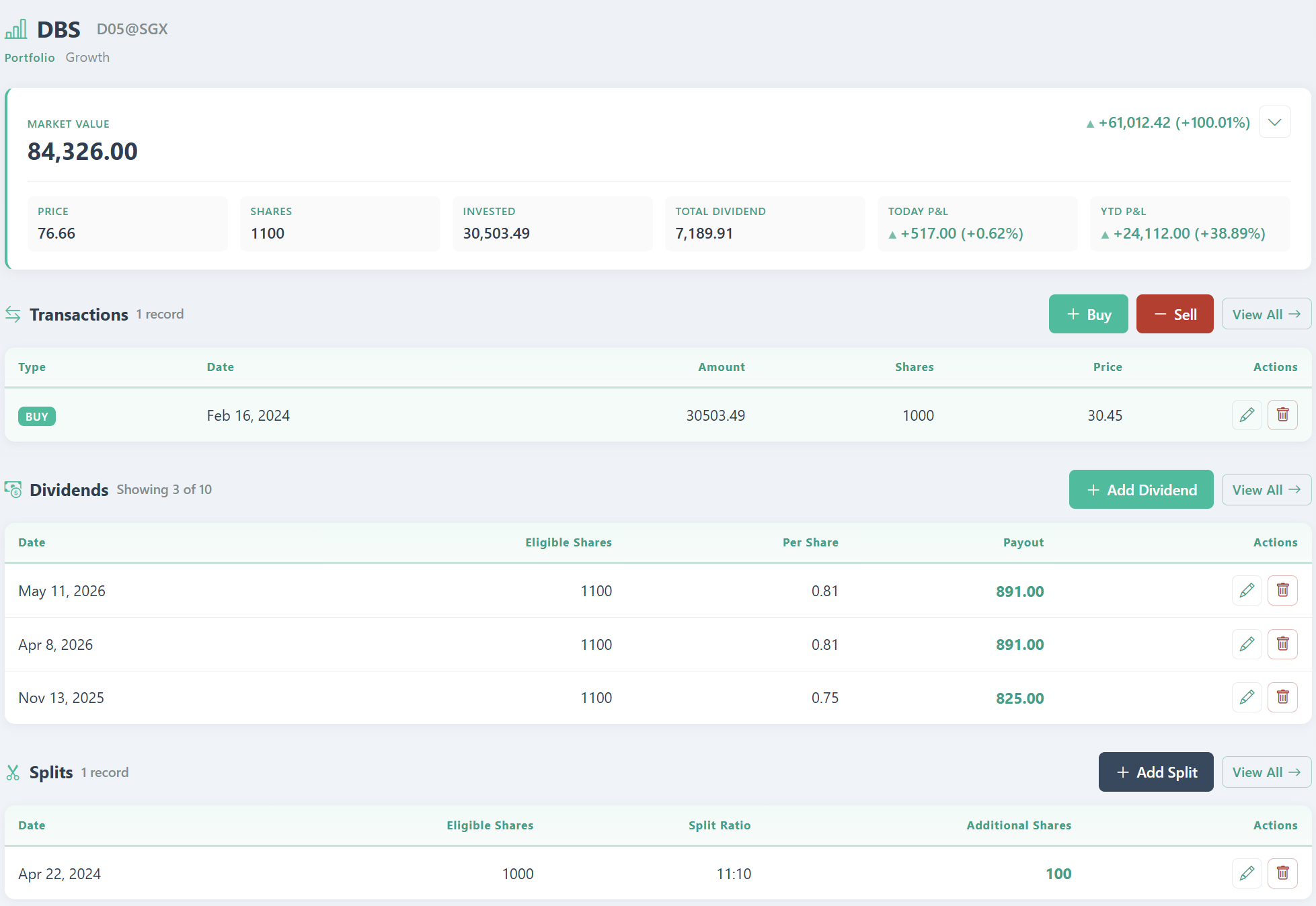The image size is (1316, 906).
Task: Click the Payout column header
Action: click(1023, 542)
